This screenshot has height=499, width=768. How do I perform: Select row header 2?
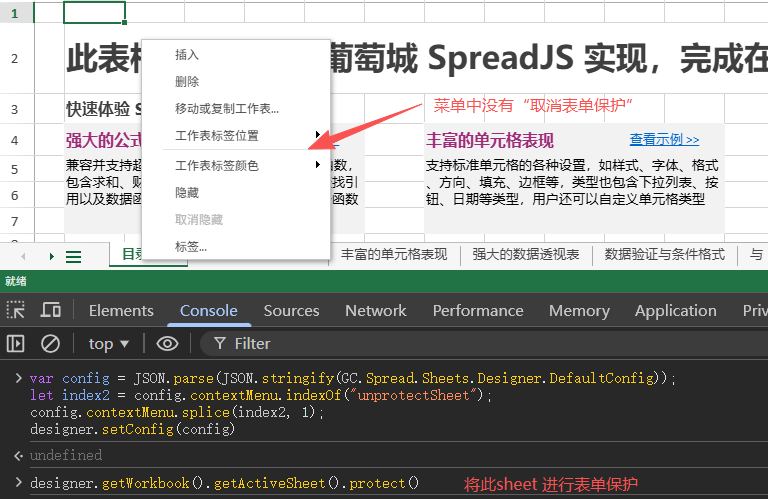coord(15,58)
